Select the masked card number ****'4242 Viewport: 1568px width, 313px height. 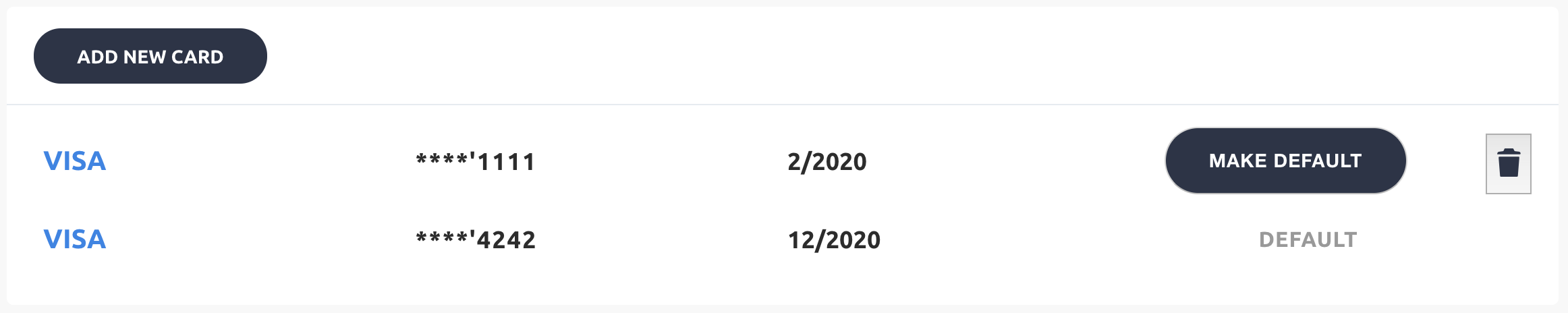tap(476, 240)
